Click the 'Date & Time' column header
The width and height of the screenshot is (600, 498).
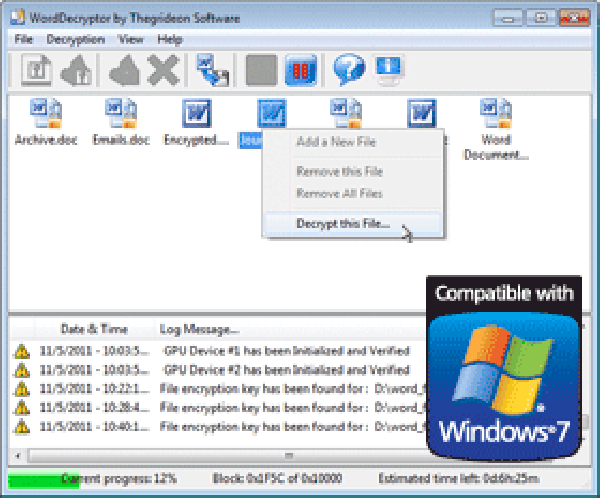[95, 329]
